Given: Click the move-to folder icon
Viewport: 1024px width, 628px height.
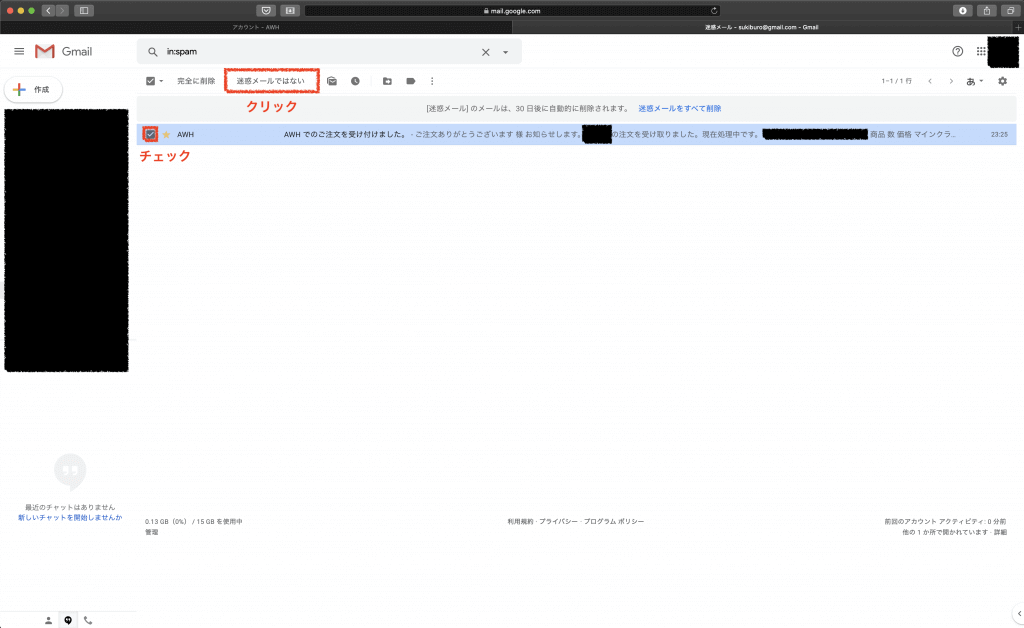Looking at the screenshot, I should click(387, 81).
